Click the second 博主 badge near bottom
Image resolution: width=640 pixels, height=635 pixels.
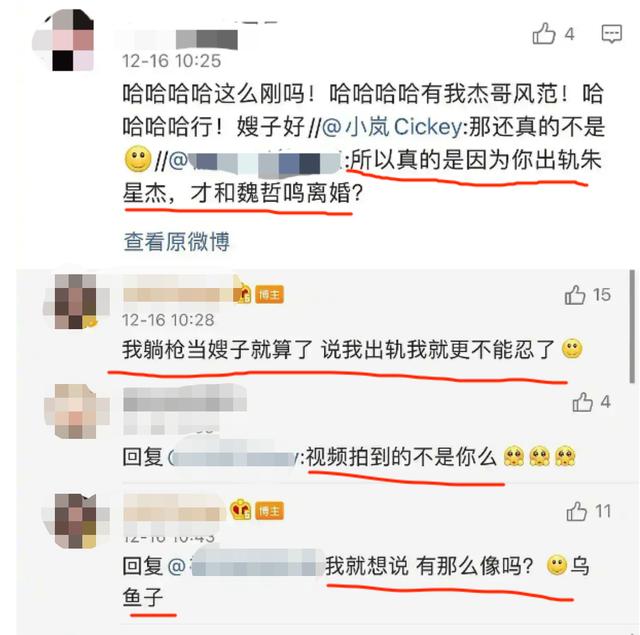pos(269,511)
